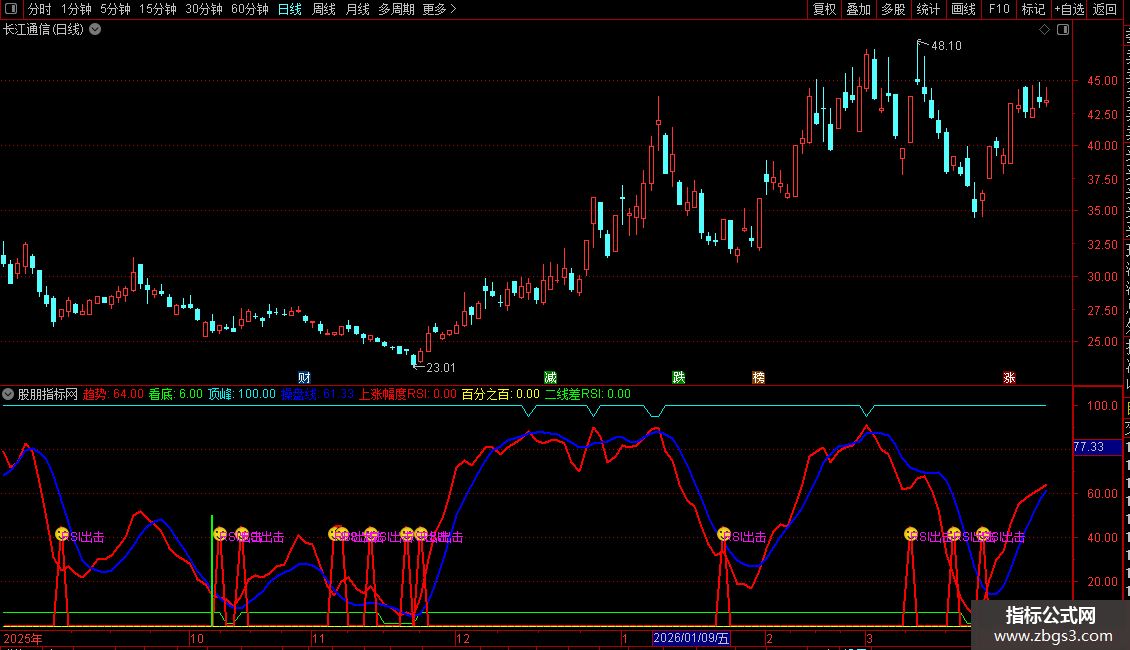Click the 跌 event marker icon
Screen dimensions: 1130x650
(x=679, y=378)
